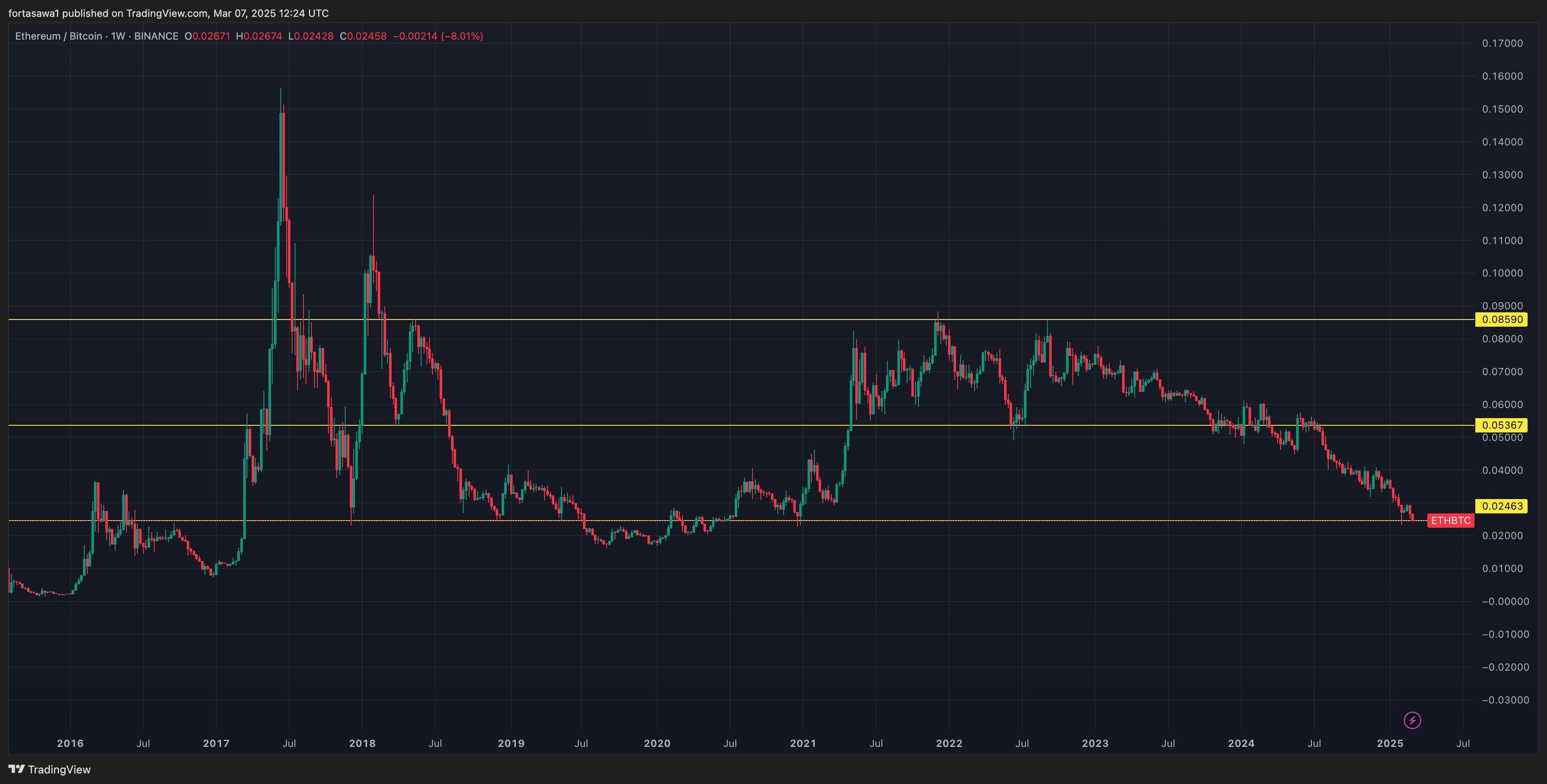Click the 2021 label on the time axis
The image size is (1547, 784).
(x=803, y=743)
